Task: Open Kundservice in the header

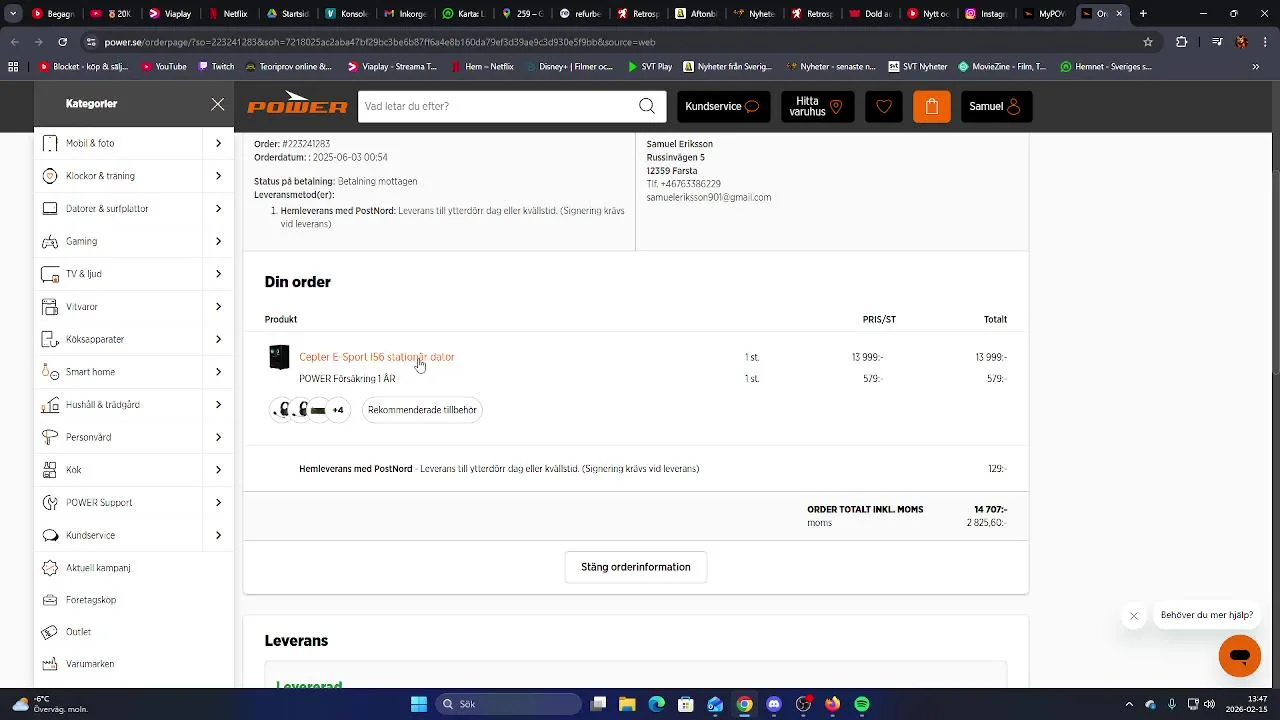Action: point(723,106)
